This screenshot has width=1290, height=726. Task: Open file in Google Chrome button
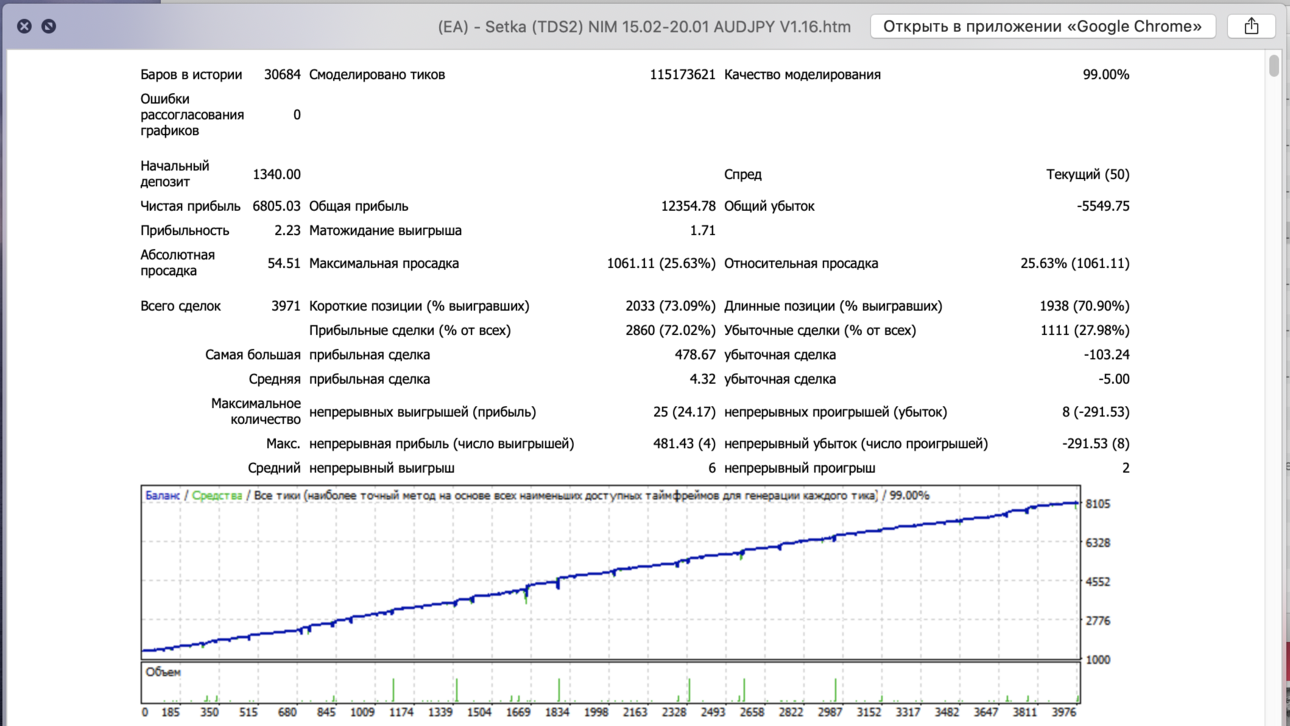point(1043,26)
